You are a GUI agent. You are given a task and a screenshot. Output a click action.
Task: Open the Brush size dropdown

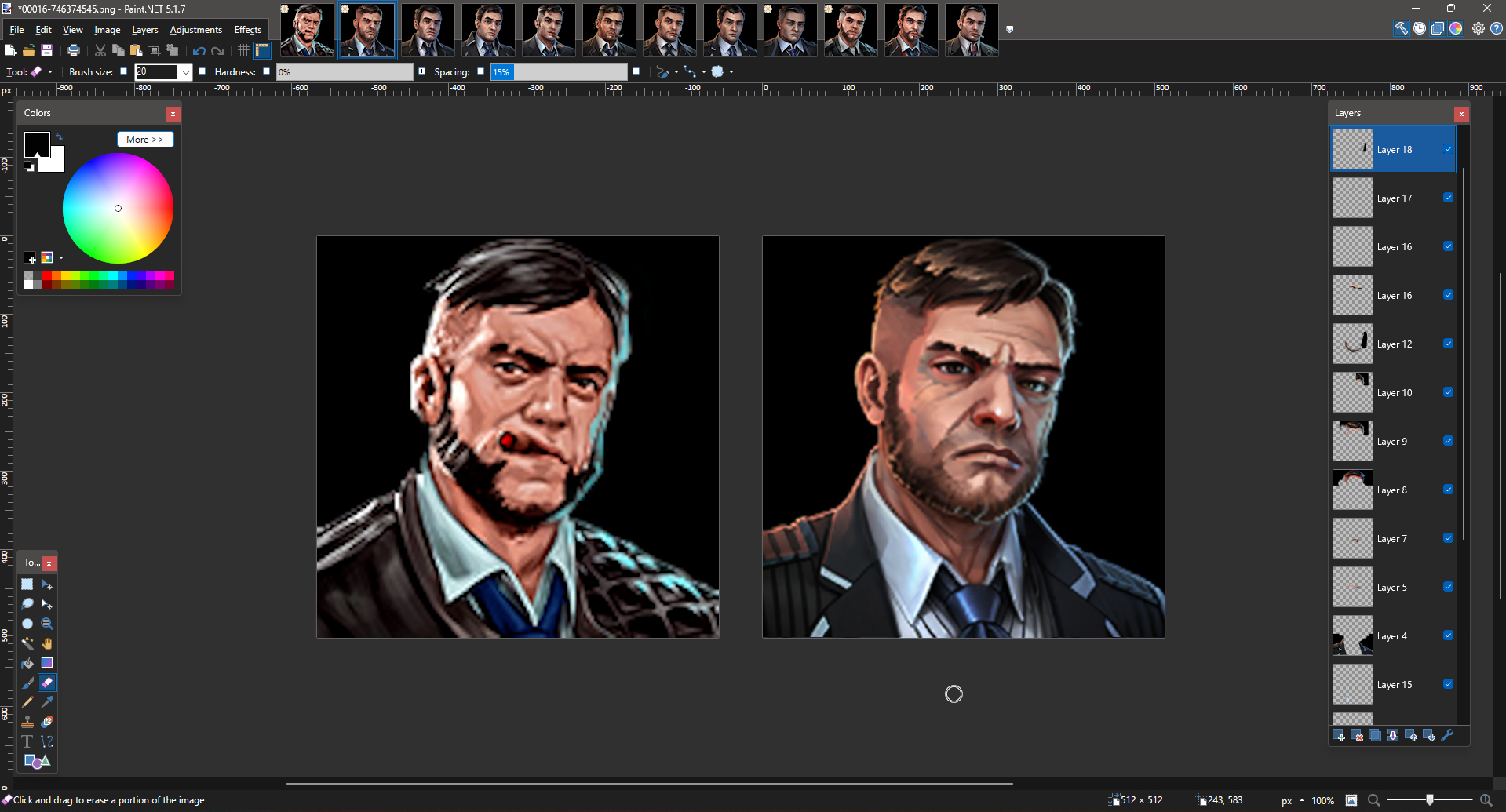point(186,72)
